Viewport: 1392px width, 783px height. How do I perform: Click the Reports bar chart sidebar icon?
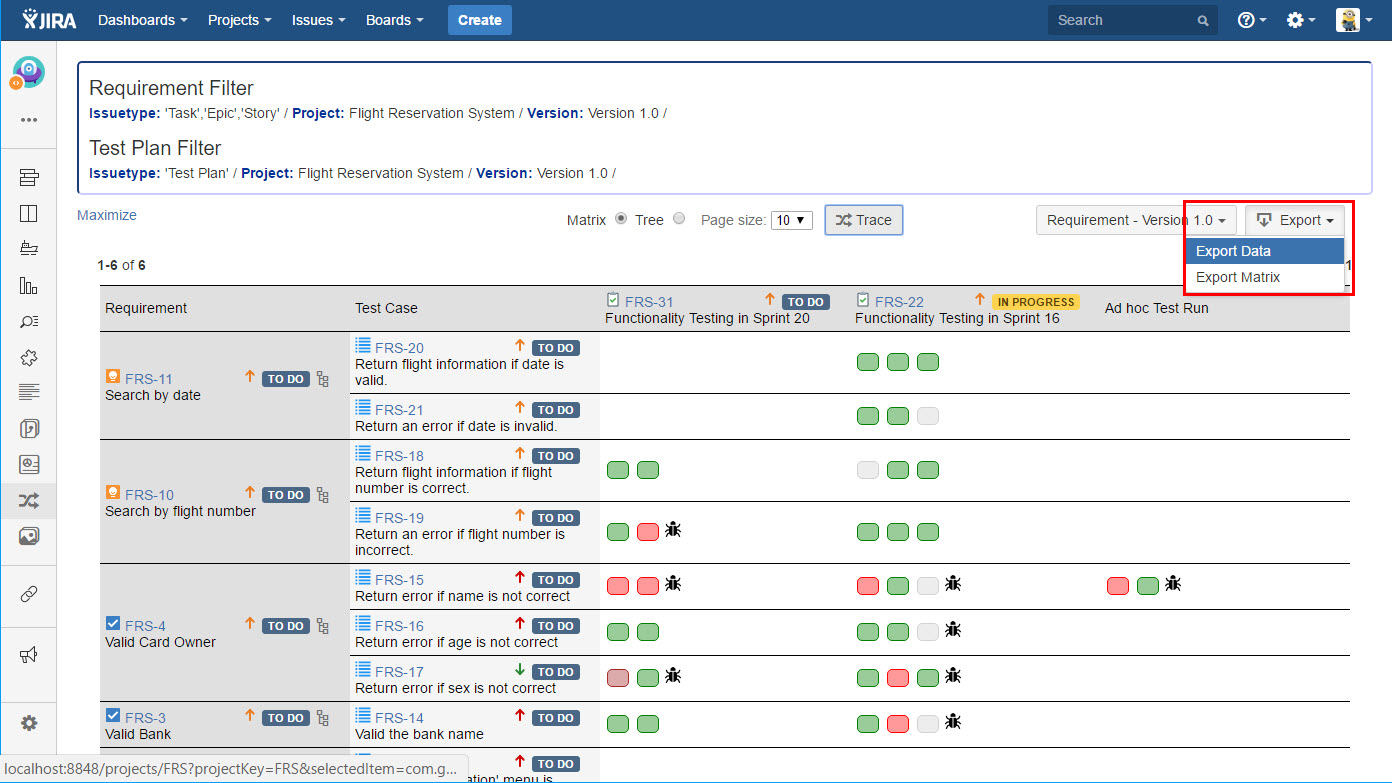(x=28, y=285)
